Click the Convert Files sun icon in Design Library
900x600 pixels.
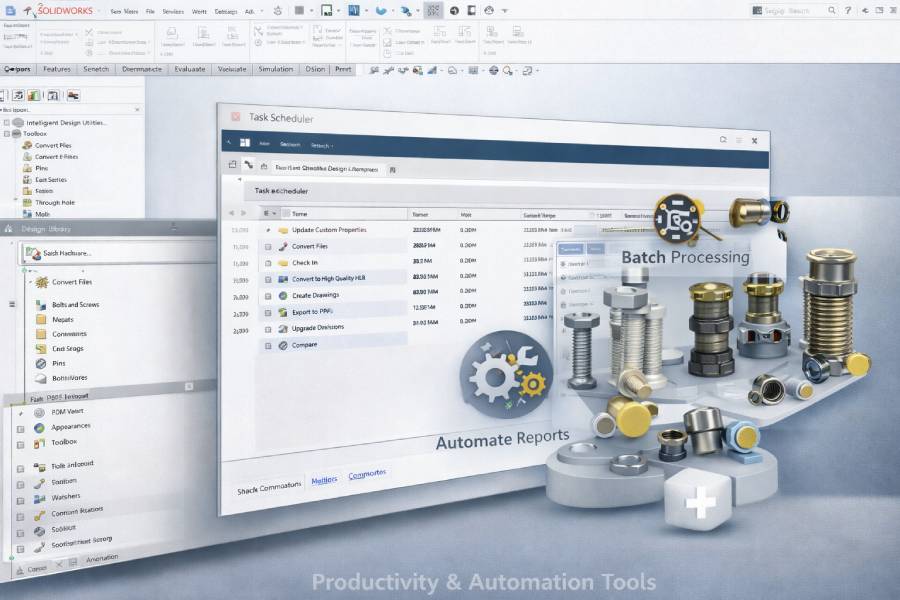[42, 282]
